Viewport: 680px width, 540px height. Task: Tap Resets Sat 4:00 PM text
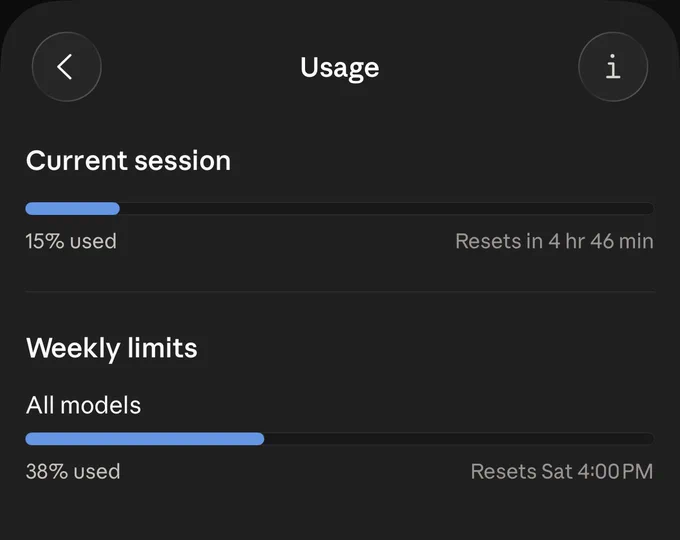(x=562, y=471)
